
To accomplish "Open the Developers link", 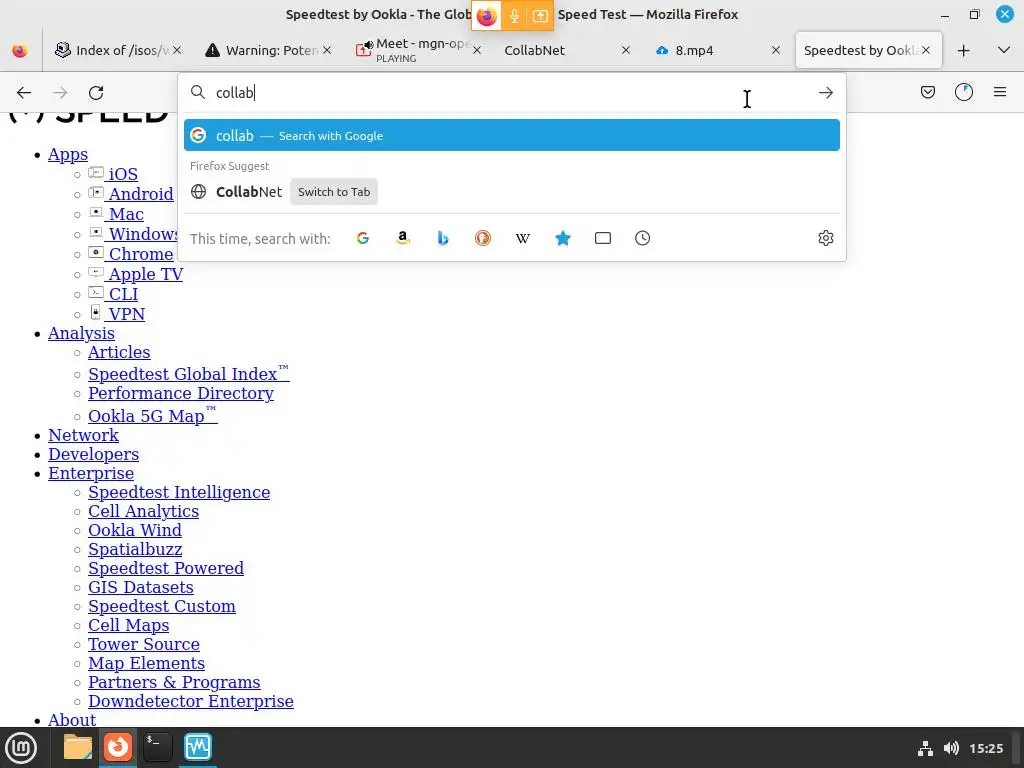I will point(93,454).
